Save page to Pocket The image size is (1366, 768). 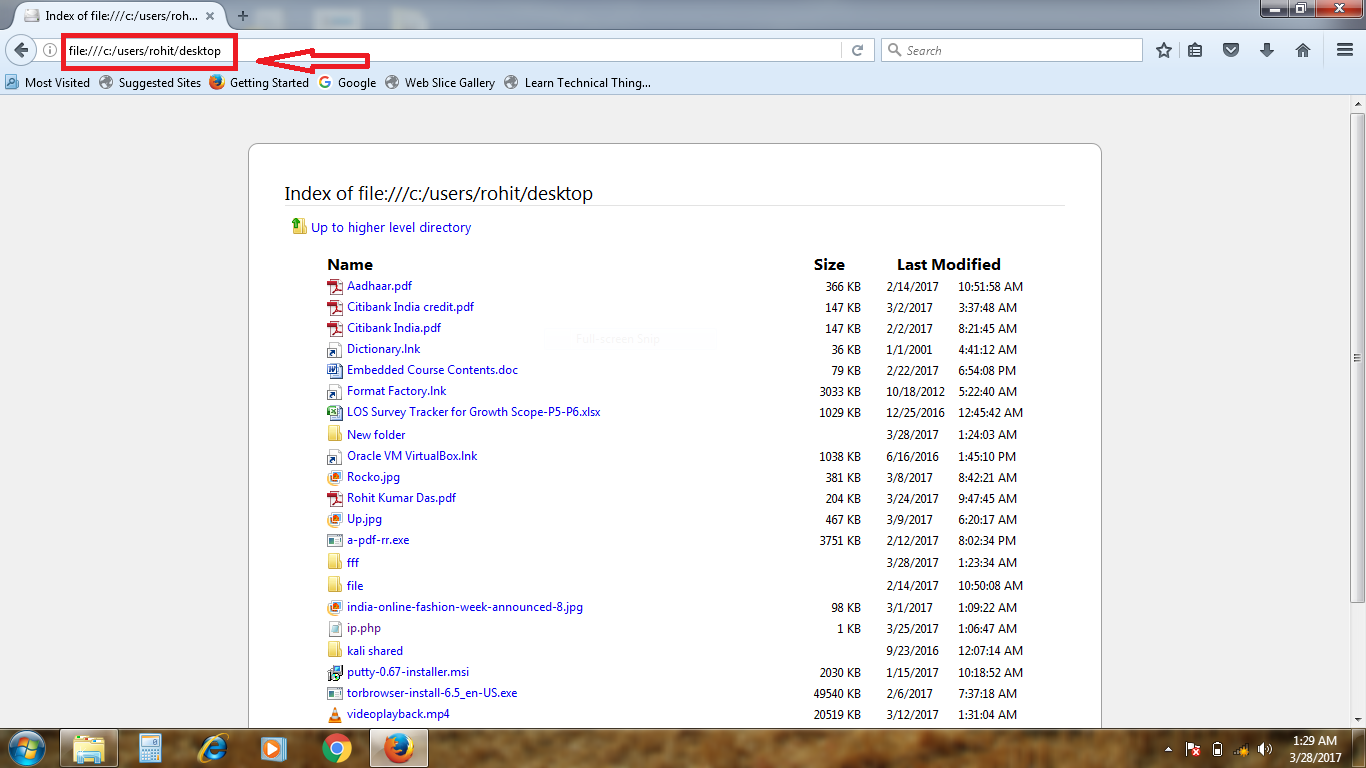1231,50
